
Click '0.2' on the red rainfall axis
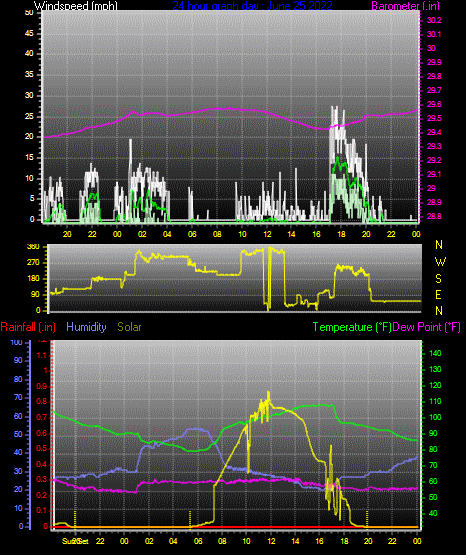click(42, 495)
